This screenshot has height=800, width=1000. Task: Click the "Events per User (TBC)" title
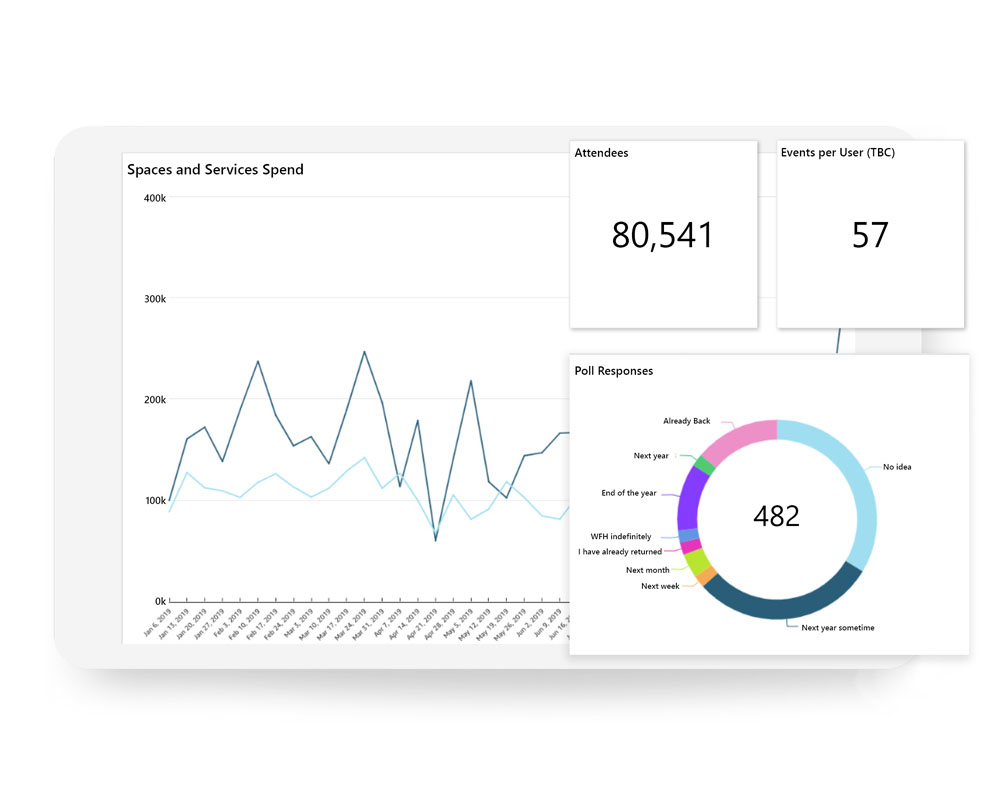click(837, 154)
